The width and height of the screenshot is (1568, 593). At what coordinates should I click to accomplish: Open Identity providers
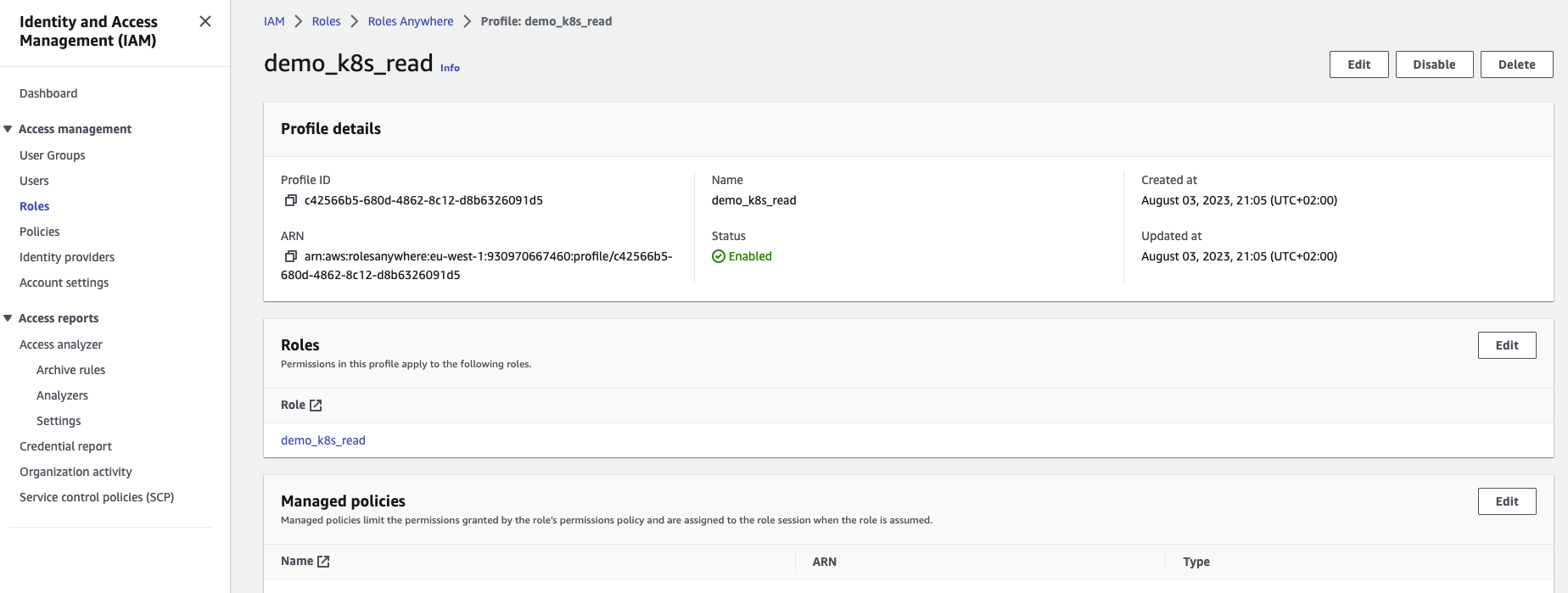(67, 257)
